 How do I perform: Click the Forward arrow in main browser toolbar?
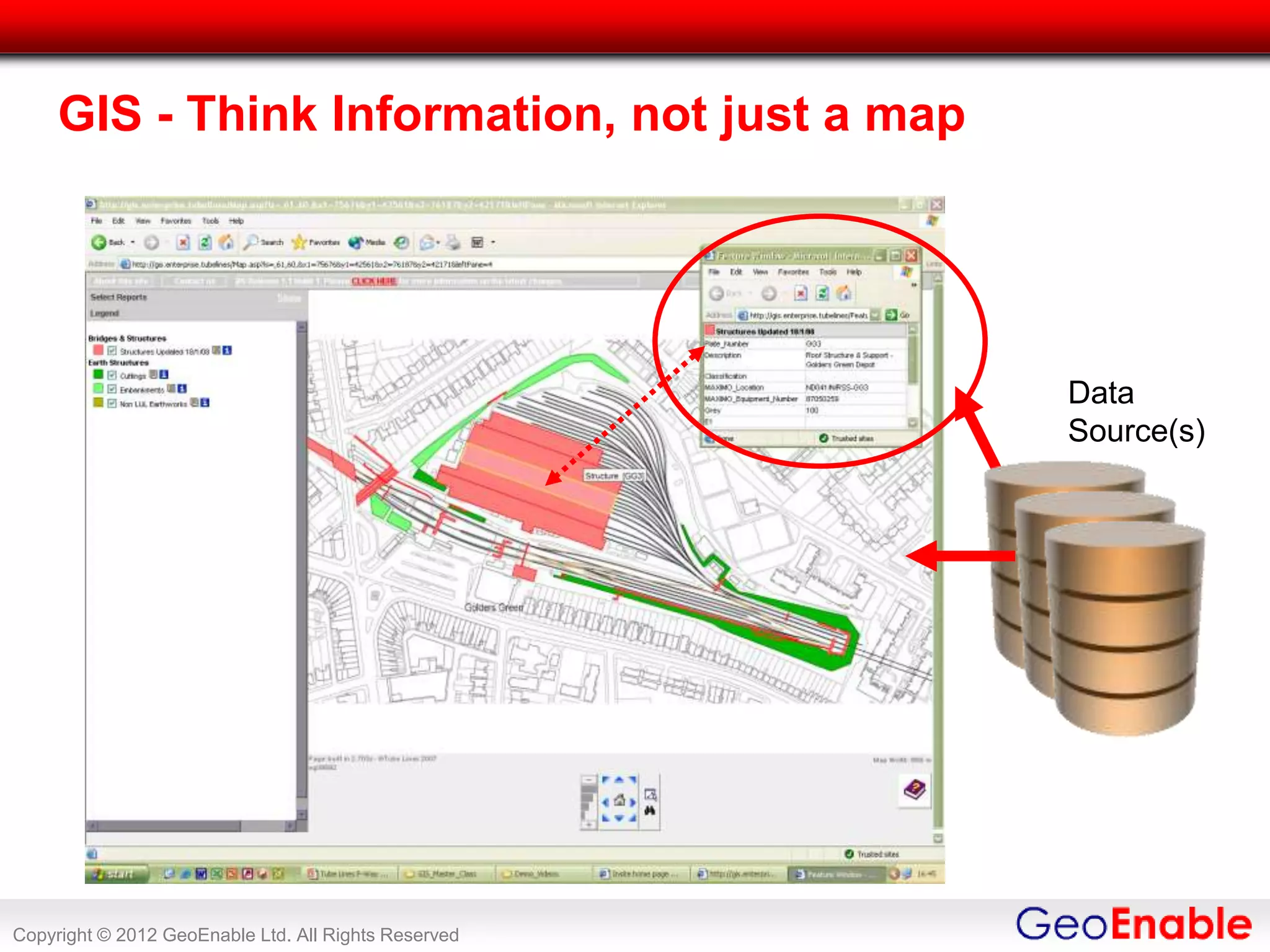pos(151,242)
